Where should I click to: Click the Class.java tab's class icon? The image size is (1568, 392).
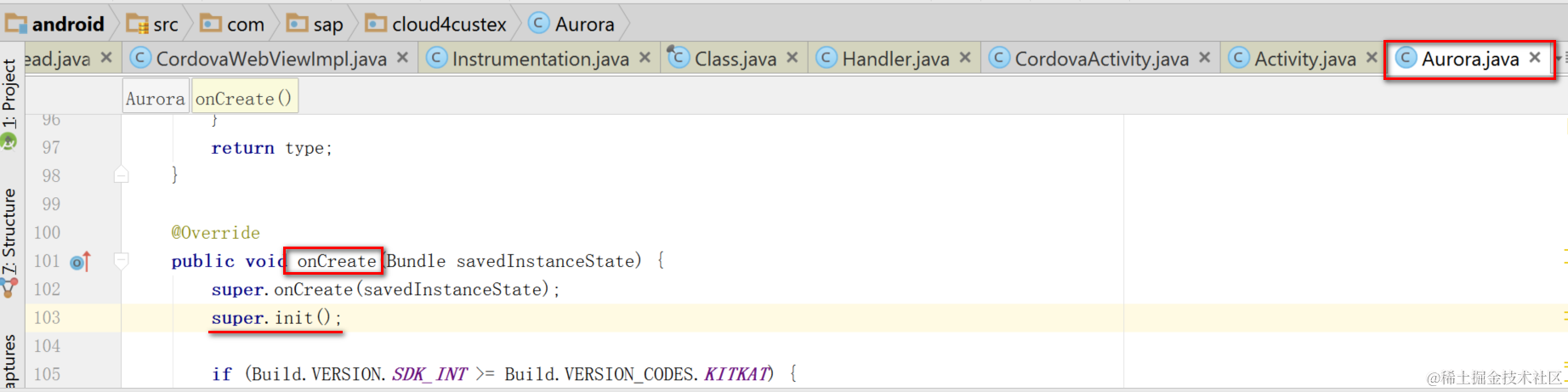pos(678,57)
